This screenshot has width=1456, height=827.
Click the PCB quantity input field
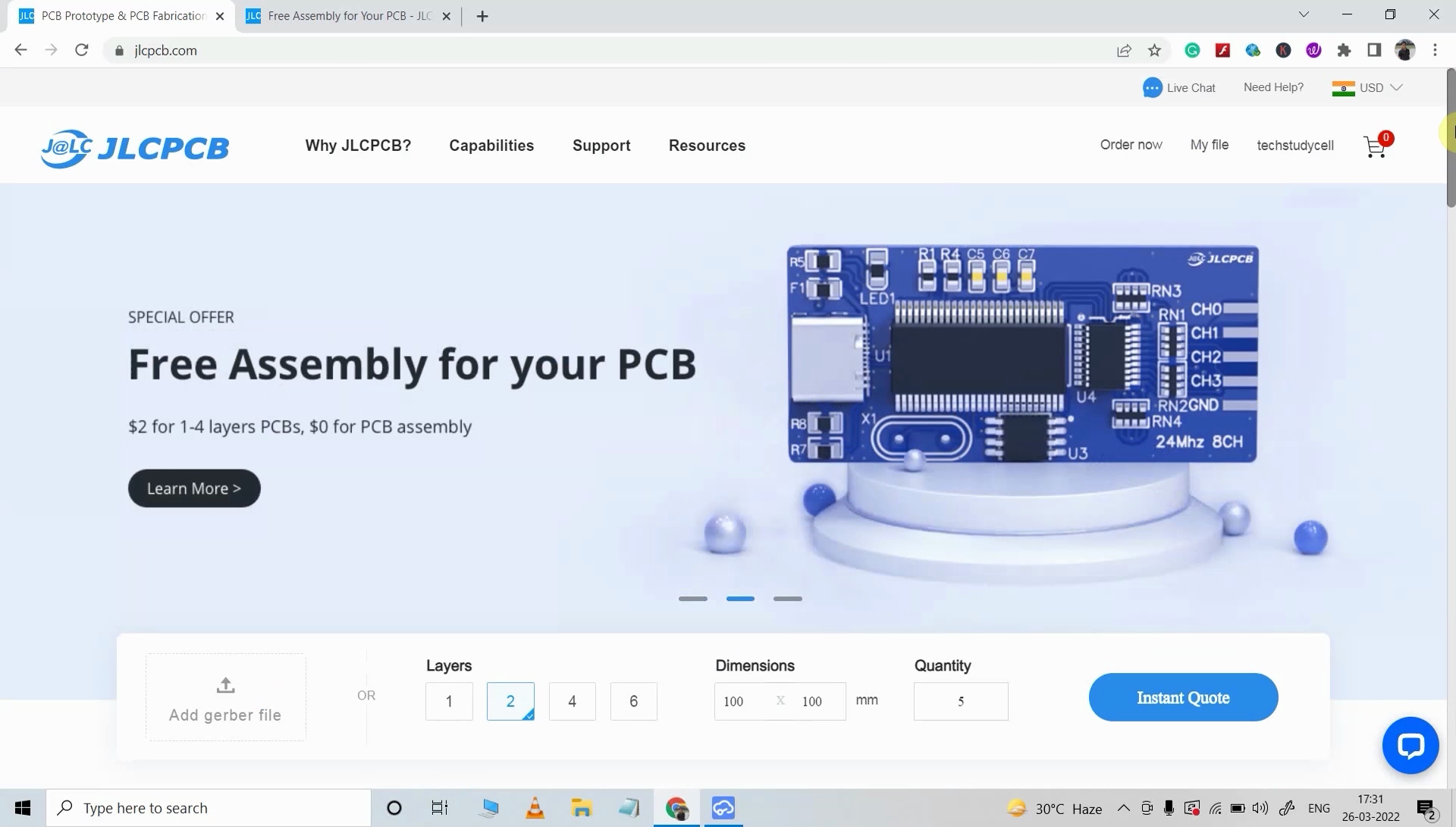960,700
